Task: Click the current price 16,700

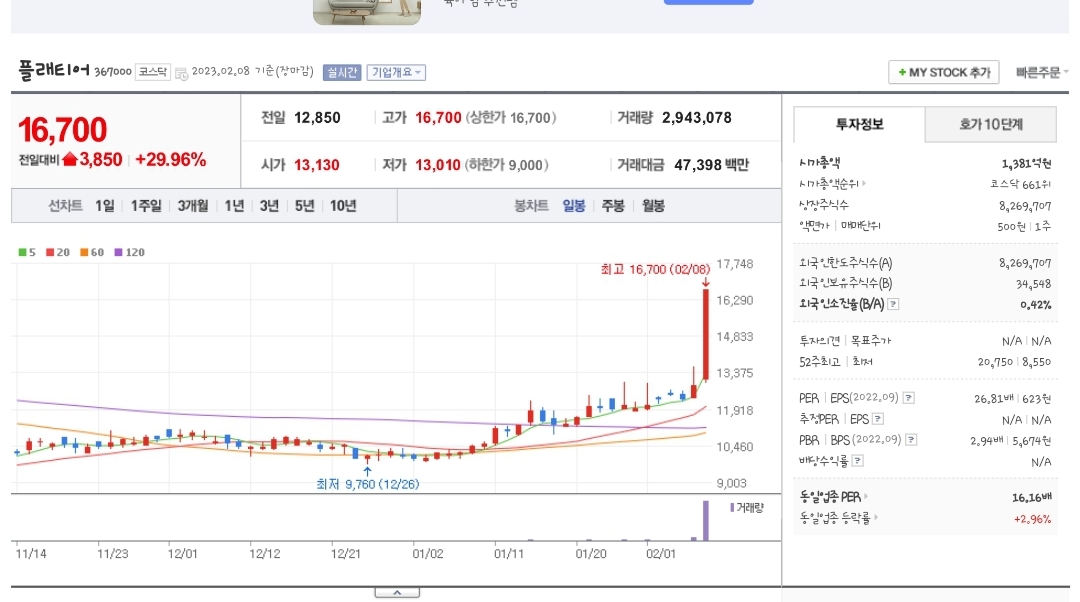Action: click(63, 129)
